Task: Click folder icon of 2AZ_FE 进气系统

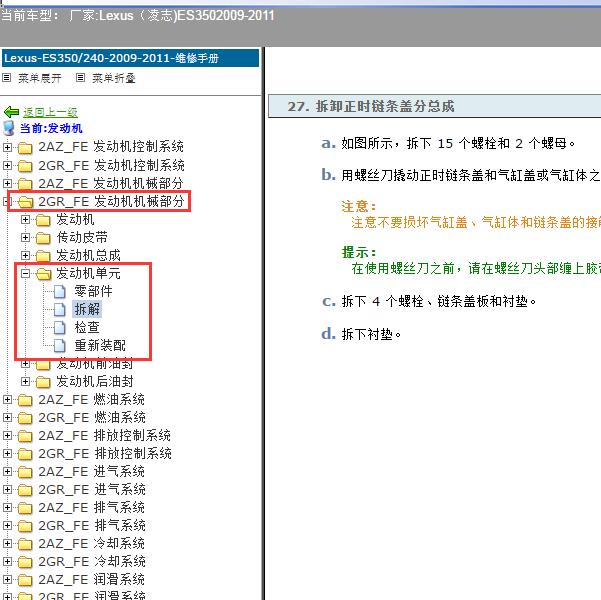Action: (x=25, y=472)
